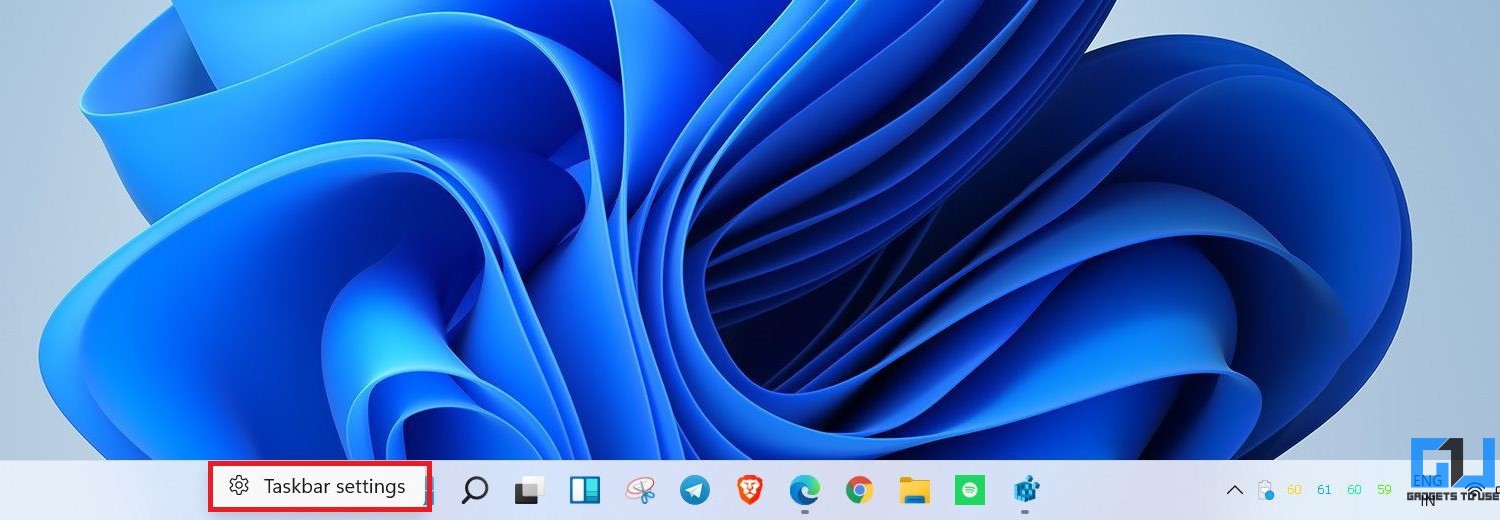Launch the Brave browser
1500x520 pixels.
(x=749, y=489)
